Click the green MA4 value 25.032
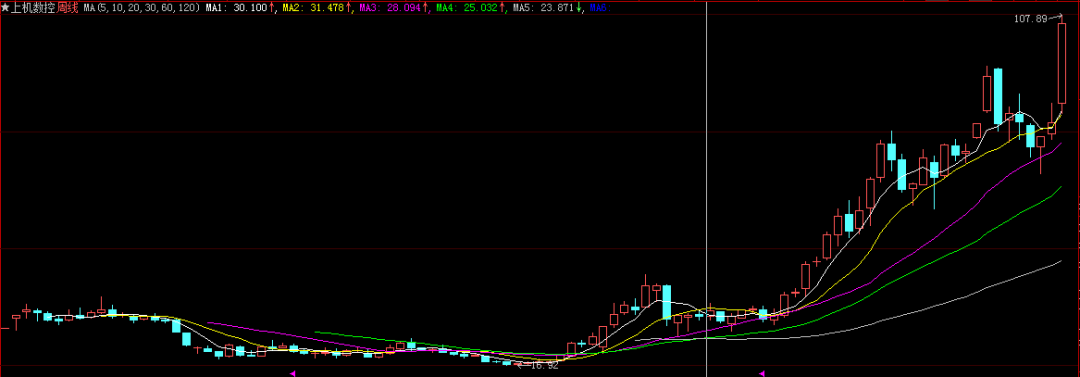 click(480, 8)
